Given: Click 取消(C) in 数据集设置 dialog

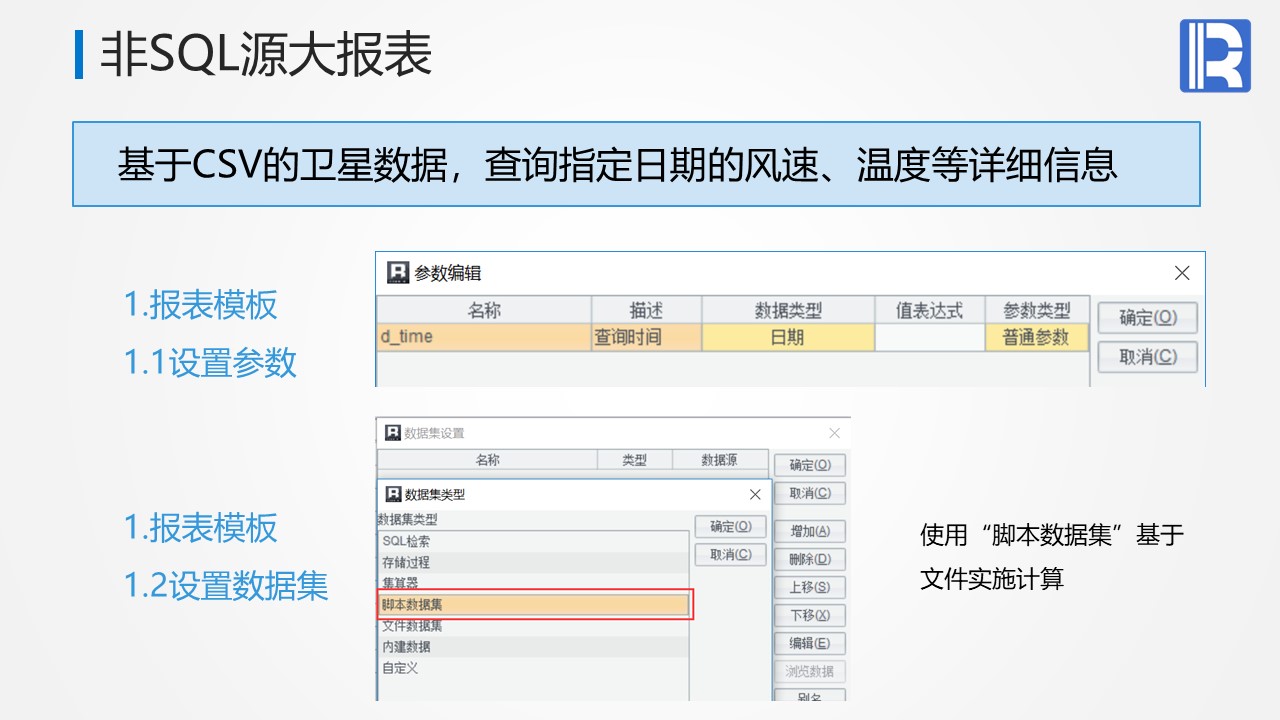Looking at the screenshot, I should click(810, 493).
